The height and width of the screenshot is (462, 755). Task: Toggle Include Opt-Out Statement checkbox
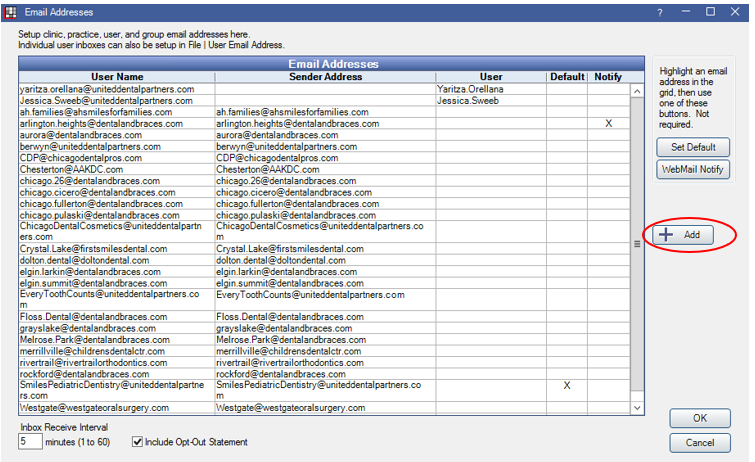[137, 442]
